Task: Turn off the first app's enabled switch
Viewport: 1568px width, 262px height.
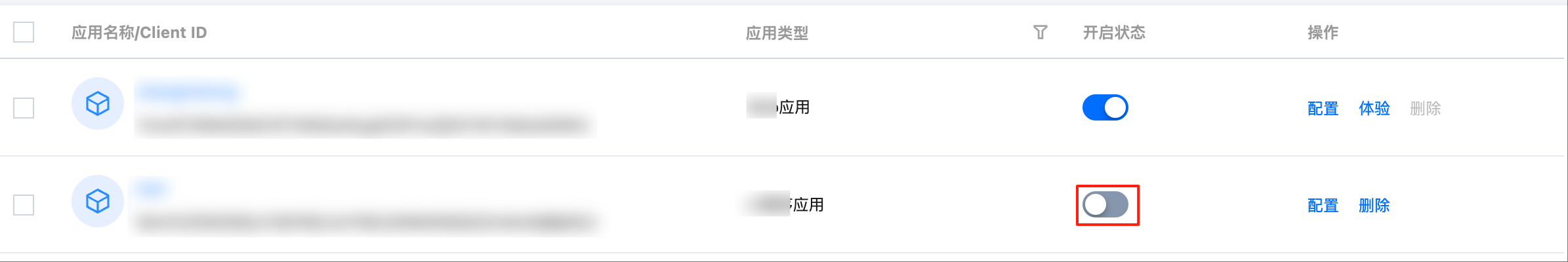Action: coord(1105,107)
